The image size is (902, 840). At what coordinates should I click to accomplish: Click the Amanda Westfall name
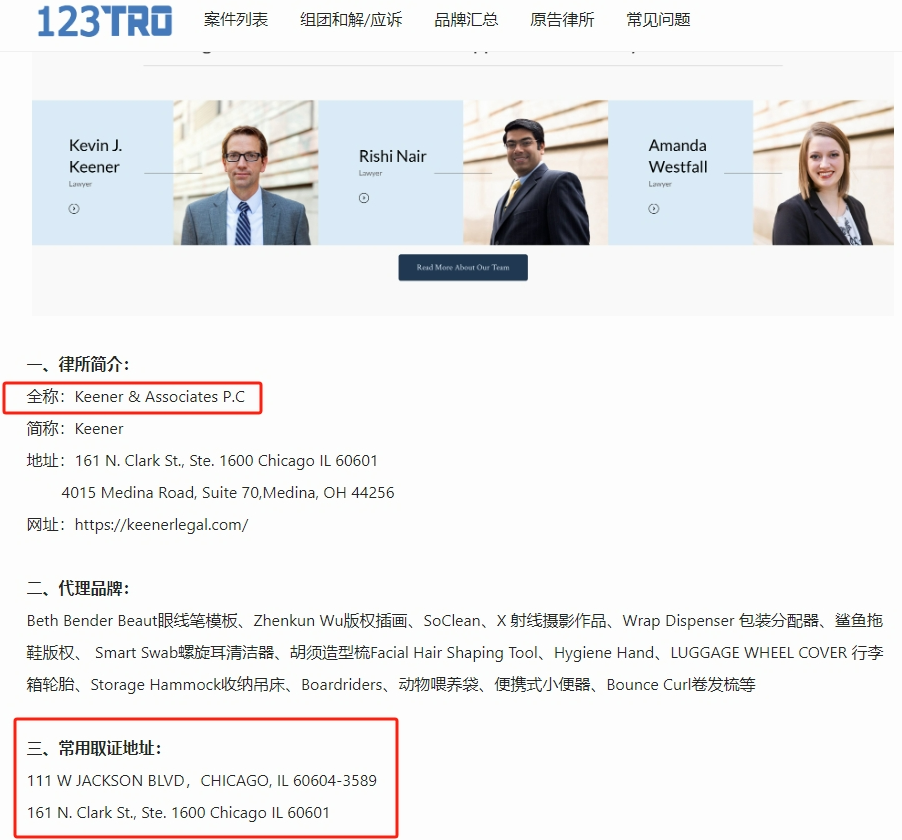click(x=678, y=156)
